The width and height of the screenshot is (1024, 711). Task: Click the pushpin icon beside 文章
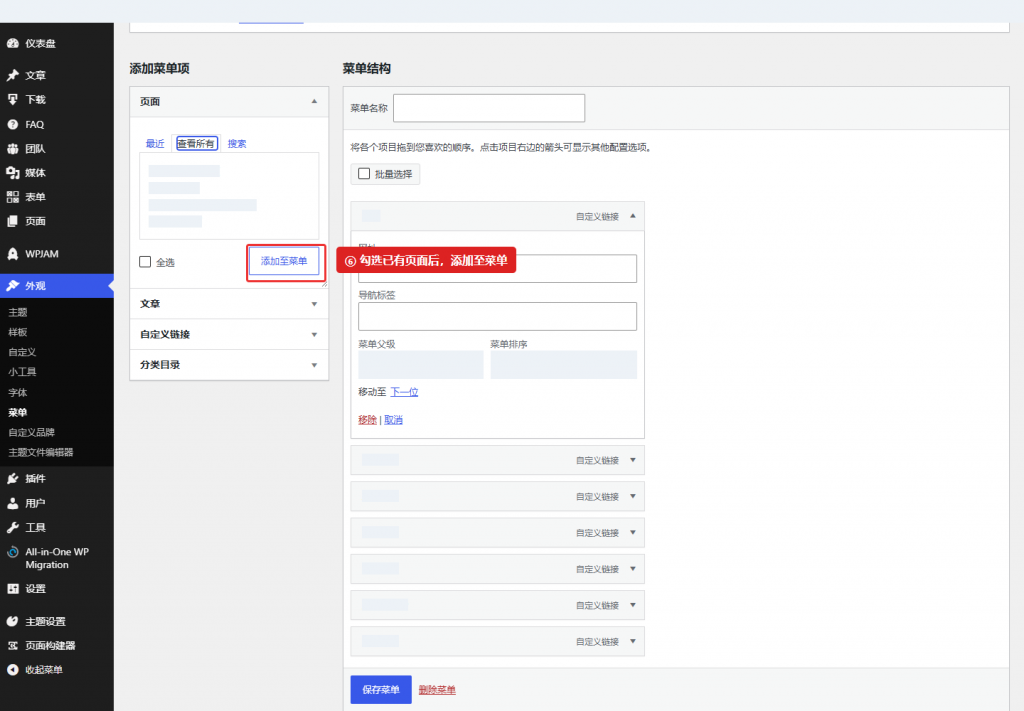pos(12,75)
